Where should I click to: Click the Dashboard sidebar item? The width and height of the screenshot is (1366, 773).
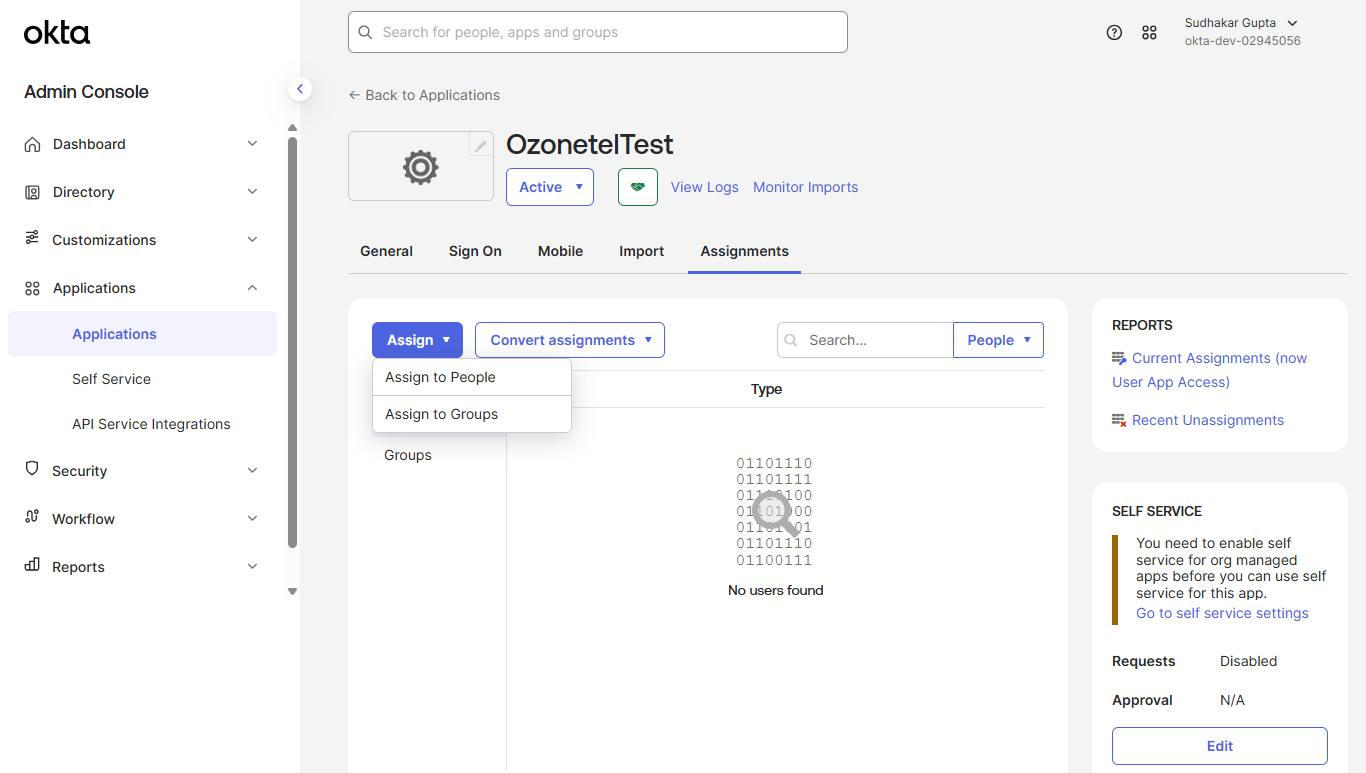coord(142,144)
